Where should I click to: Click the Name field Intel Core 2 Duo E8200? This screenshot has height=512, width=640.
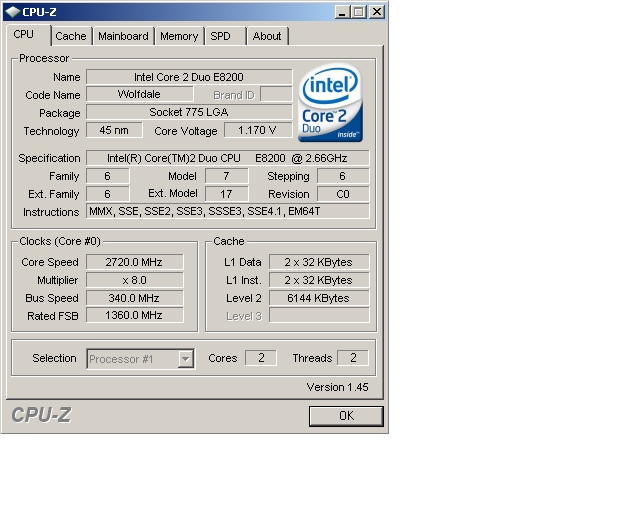[x=189, y=77]
